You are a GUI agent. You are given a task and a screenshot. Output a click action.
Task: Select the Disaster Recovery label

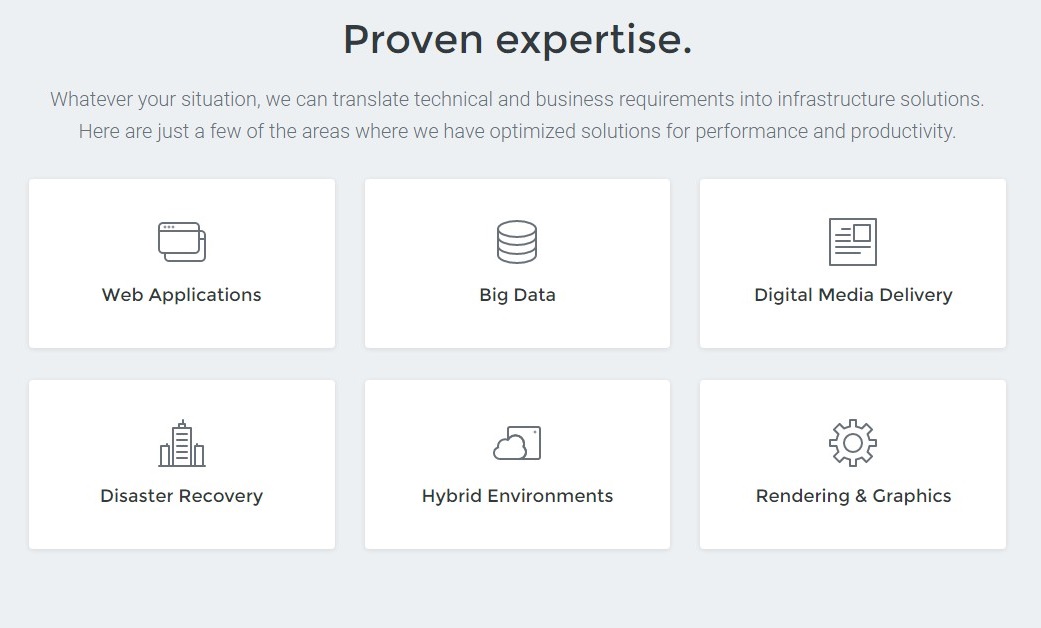coord(182,496)
